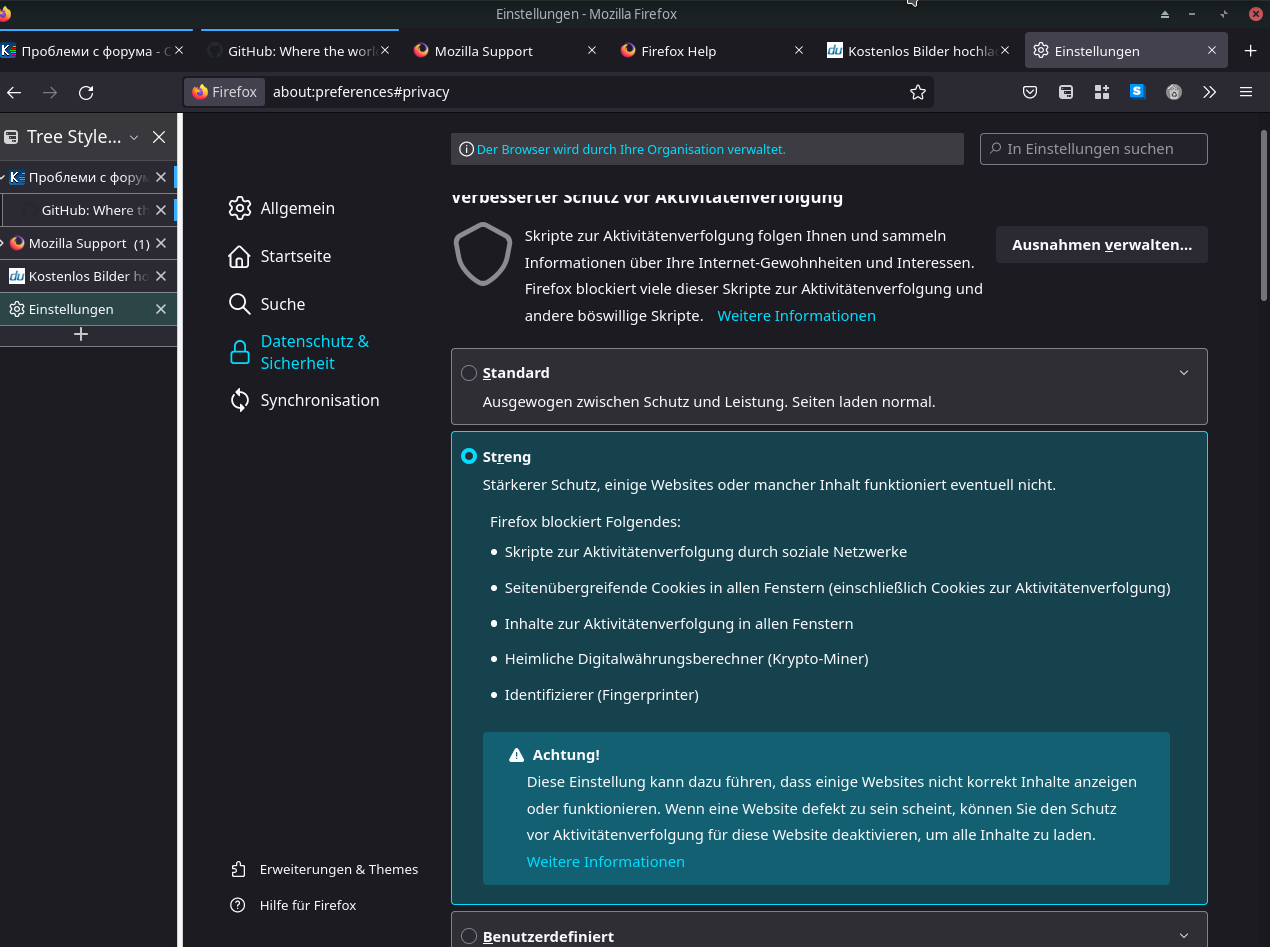Open Weitere Informationen link in Achtung box
The width and height of the screenshot is (1270, 947).
pyautogui.click(x=606, y=862)
